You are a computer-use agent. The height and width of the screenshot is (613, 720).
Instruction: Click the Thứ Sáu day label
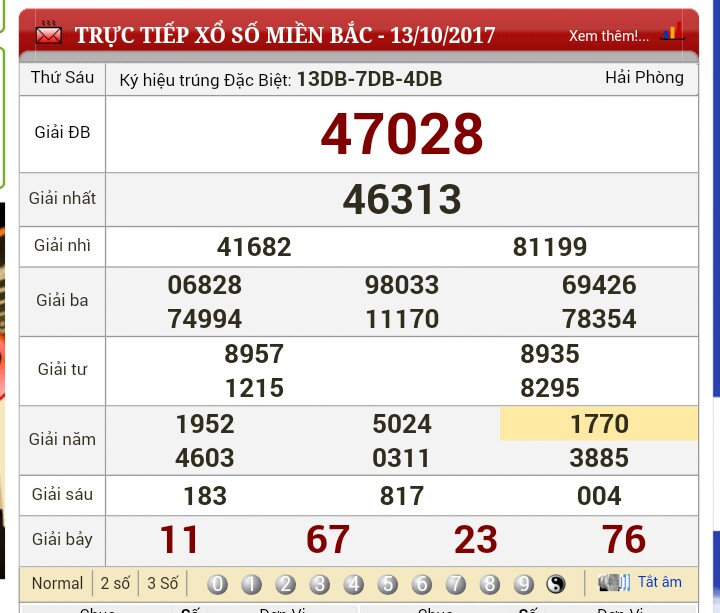point(62,78)
